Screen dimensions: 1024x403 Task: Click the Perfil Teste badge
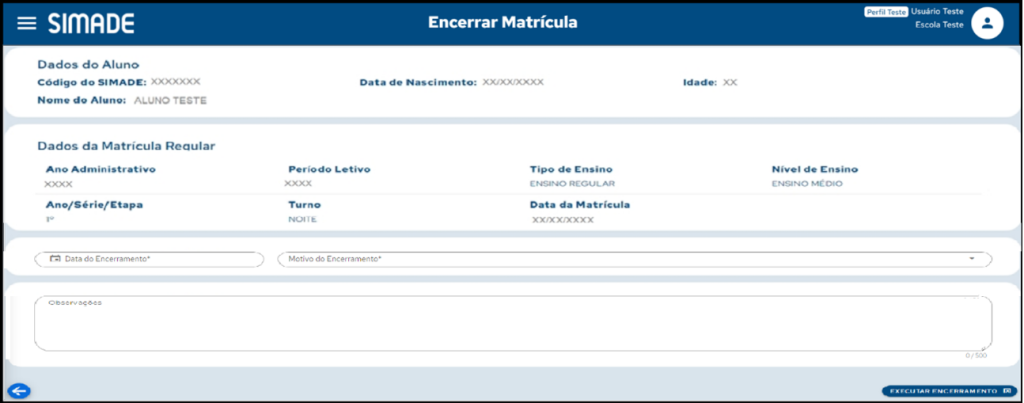pos(886,12)
